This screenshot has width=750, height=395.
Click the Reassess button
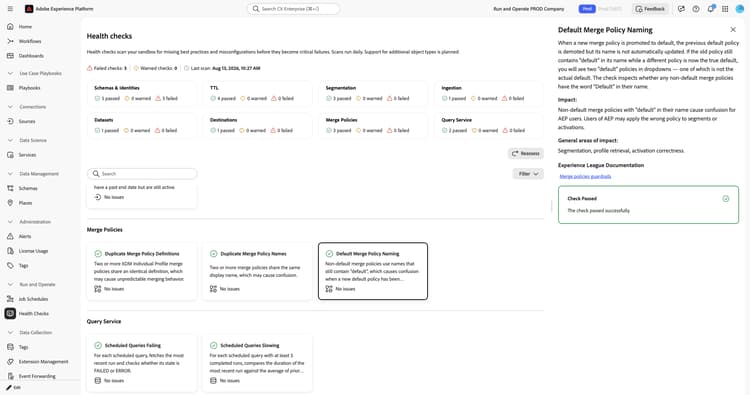point(526,154)
